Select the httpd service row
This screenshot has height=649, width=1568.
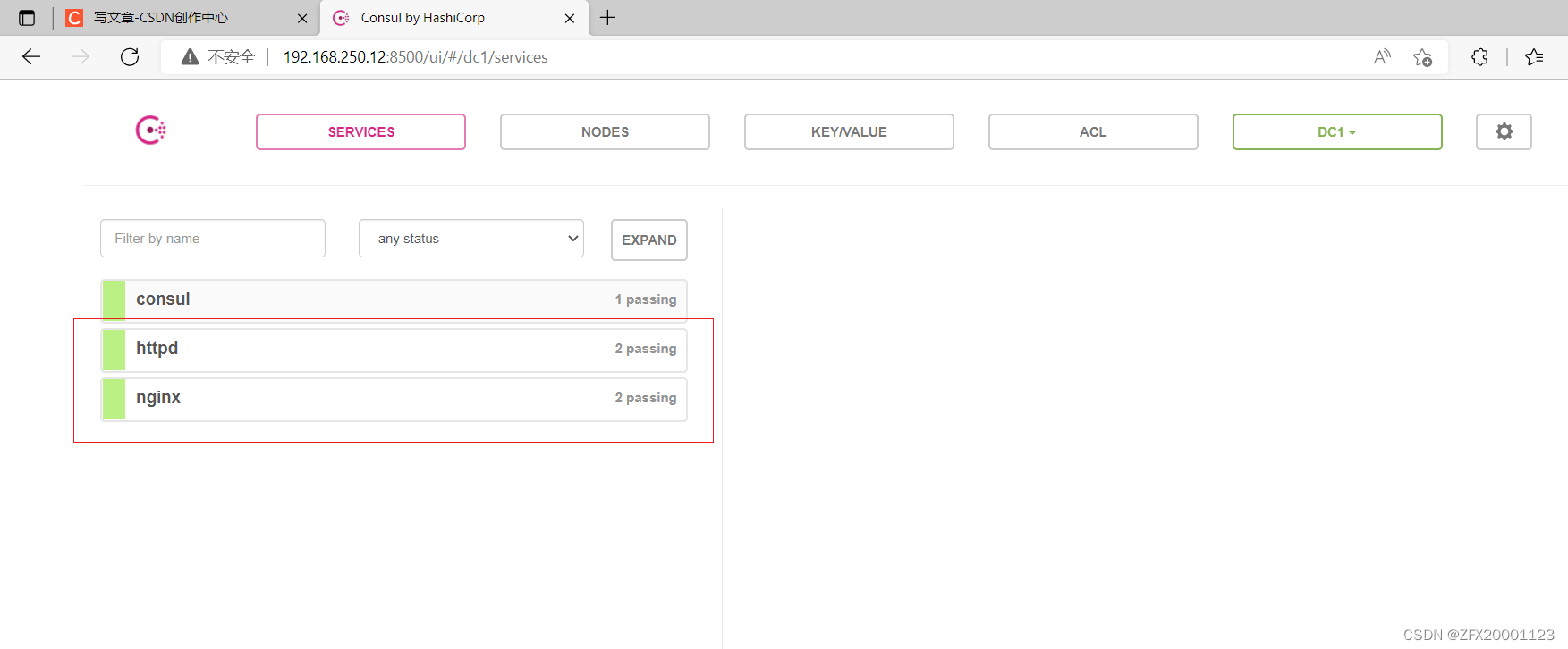[394, 349]
